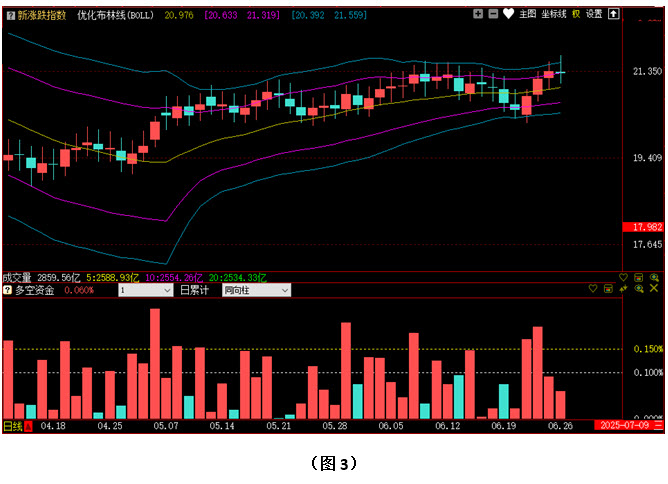
Task: Click the cyan band values 20.392 21.559
Action: (x=329, y=15)
